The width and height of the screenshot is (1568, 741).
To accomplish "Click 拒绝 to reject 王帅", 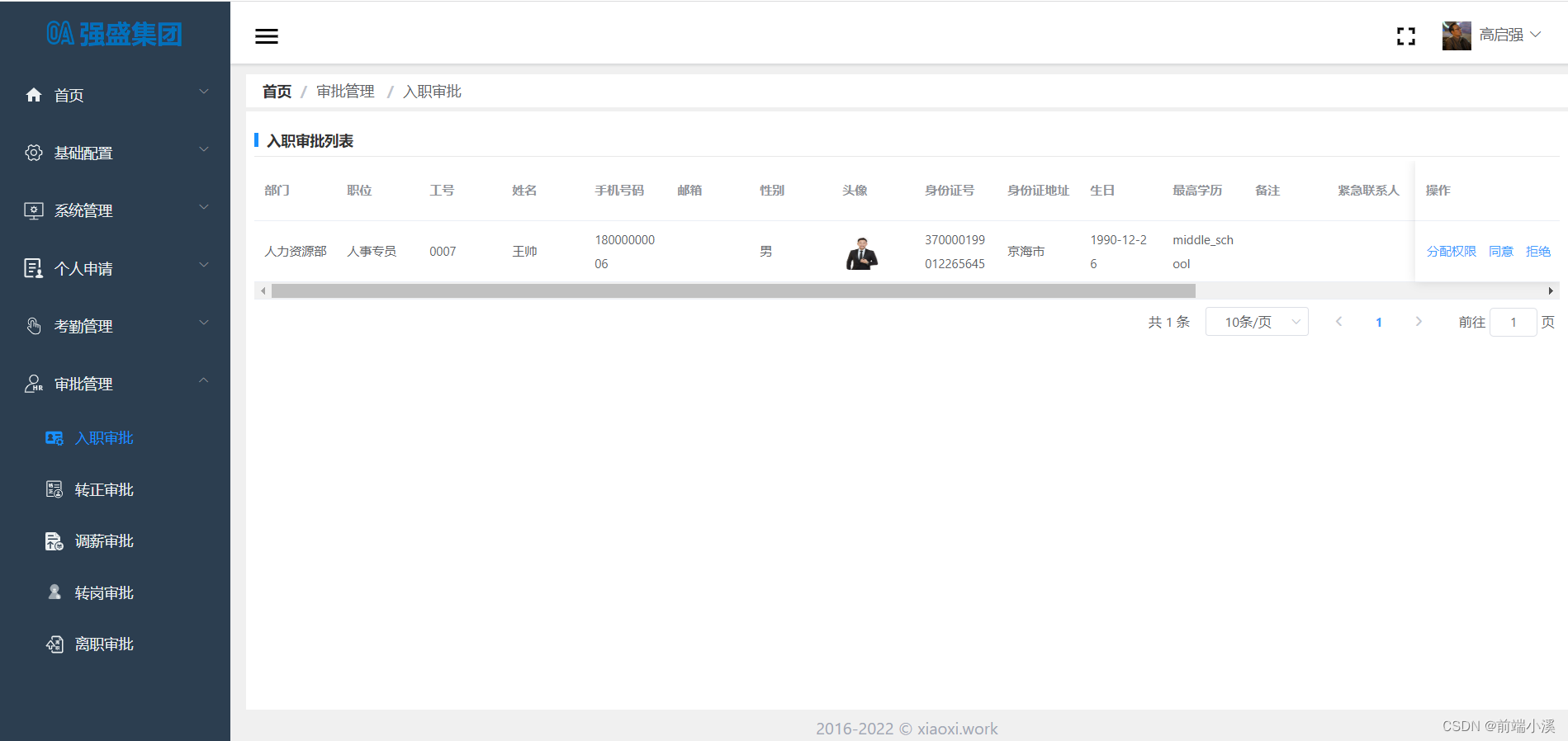I will click(1538, 252).
